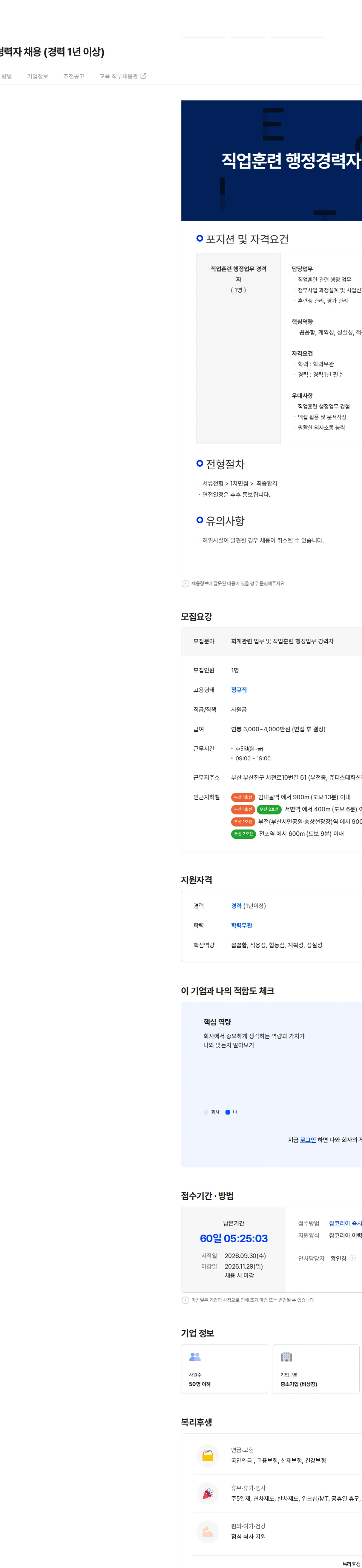Click the blue 나 legend dot
Screen dimensions: 362x1568
tap(227, 1112)
